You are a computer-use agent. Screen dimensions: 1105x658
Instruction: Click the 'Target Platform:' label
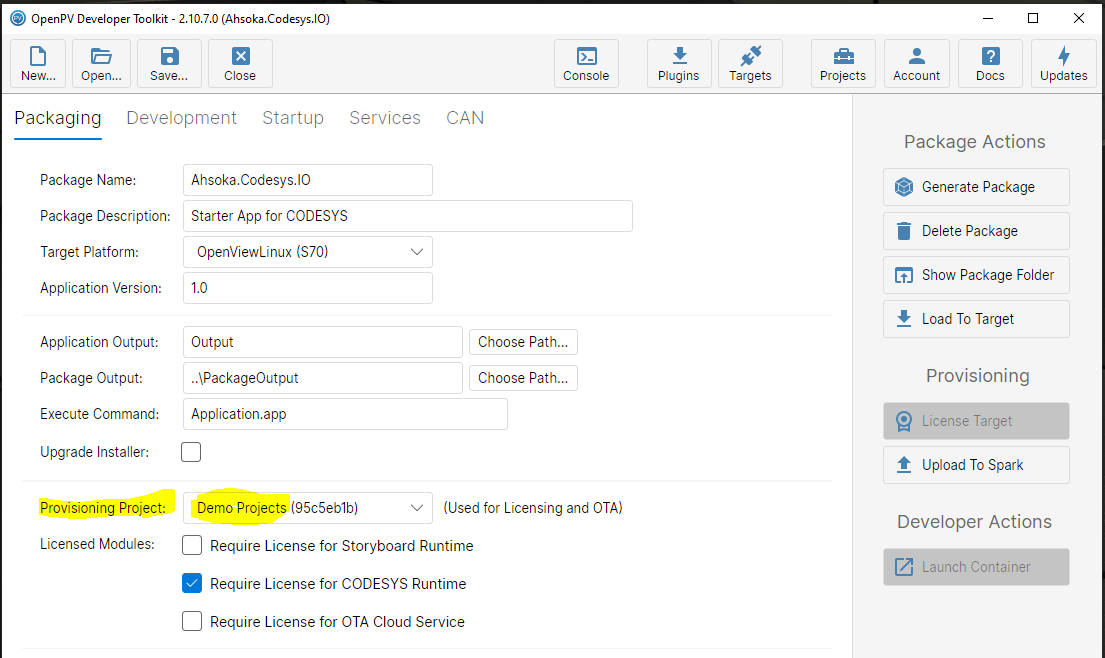tap(89, 252)
